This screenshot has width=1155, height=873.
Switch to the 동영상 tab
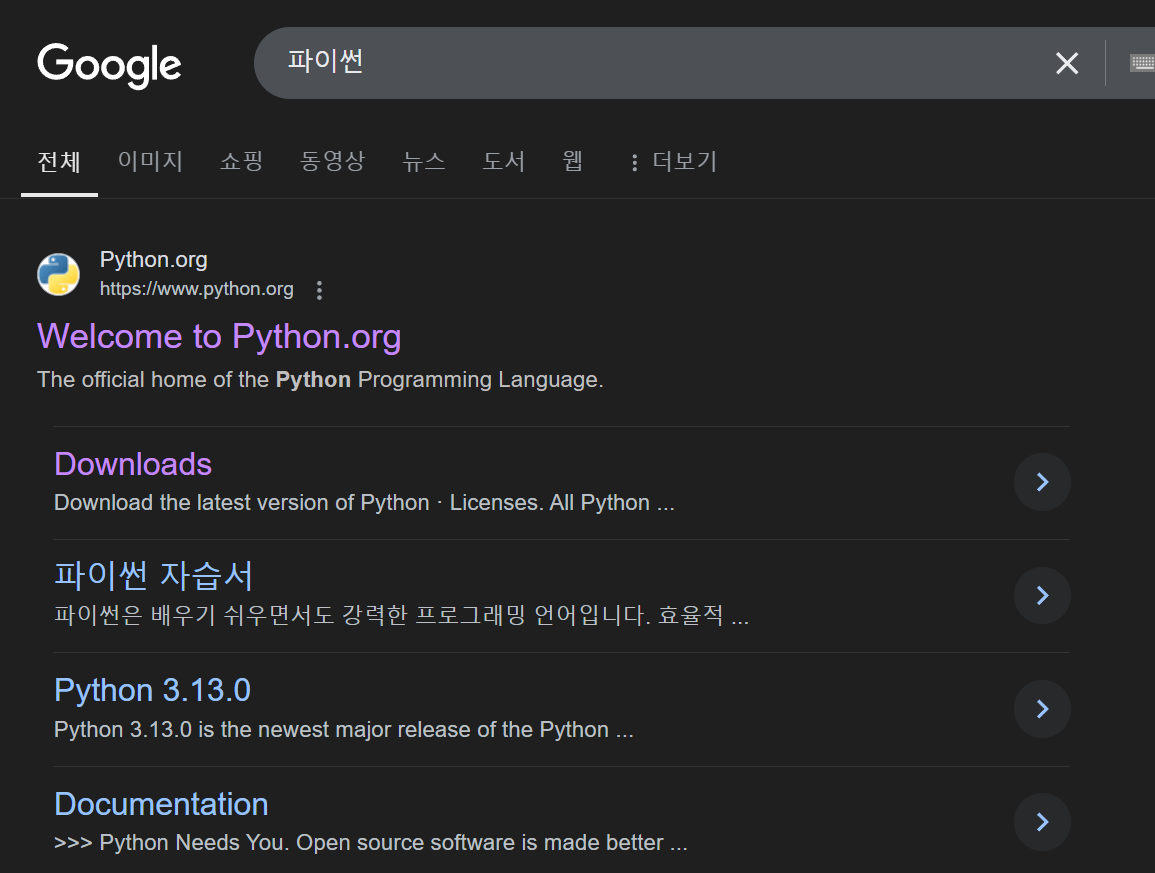coord(332,161)
